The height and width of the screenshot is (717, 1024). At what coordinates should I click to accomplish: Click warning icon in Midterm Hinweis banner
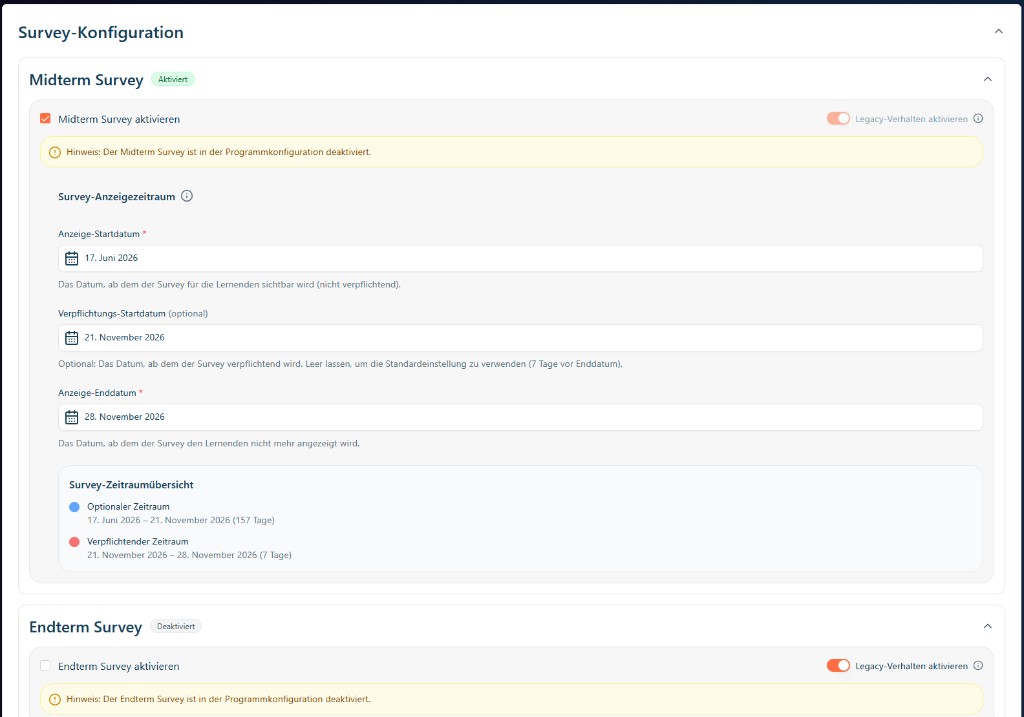pos(55,152)
